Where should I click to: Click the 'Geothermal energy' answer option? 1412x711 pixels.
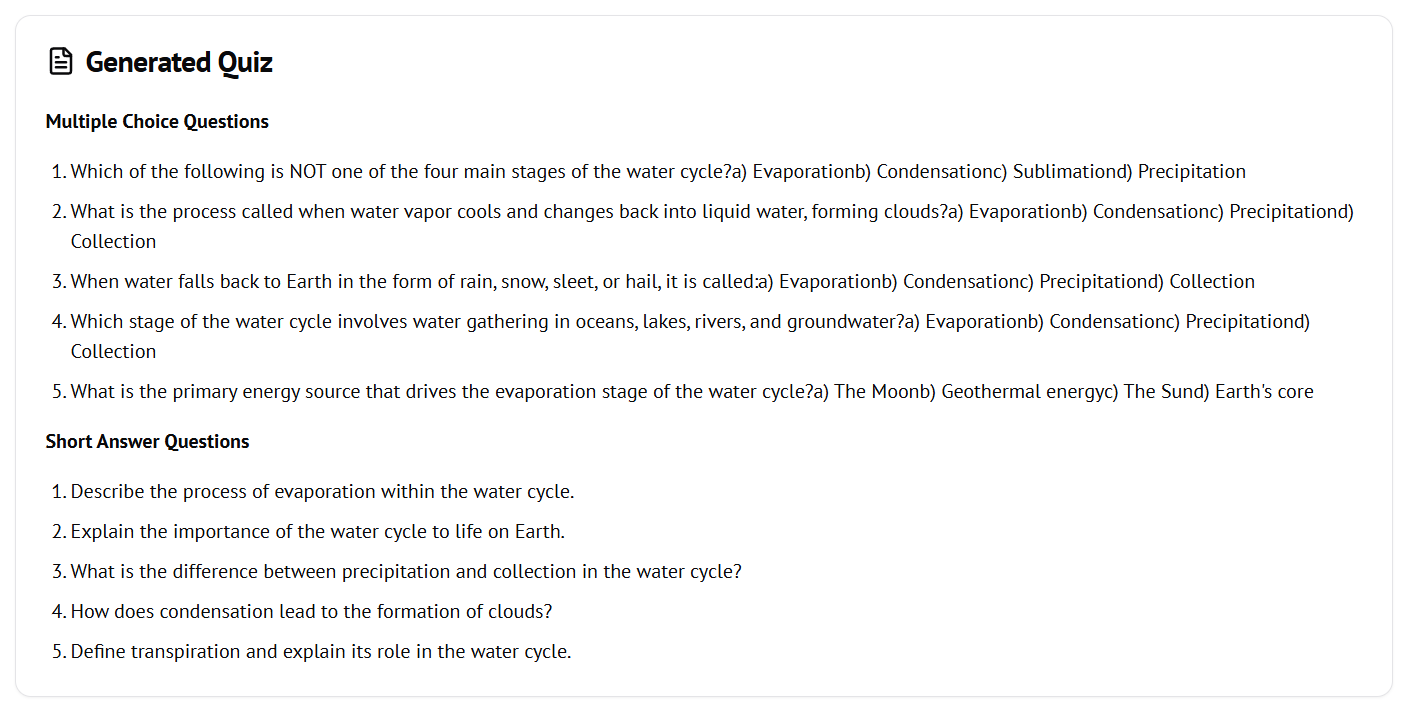click(1020, 392)
